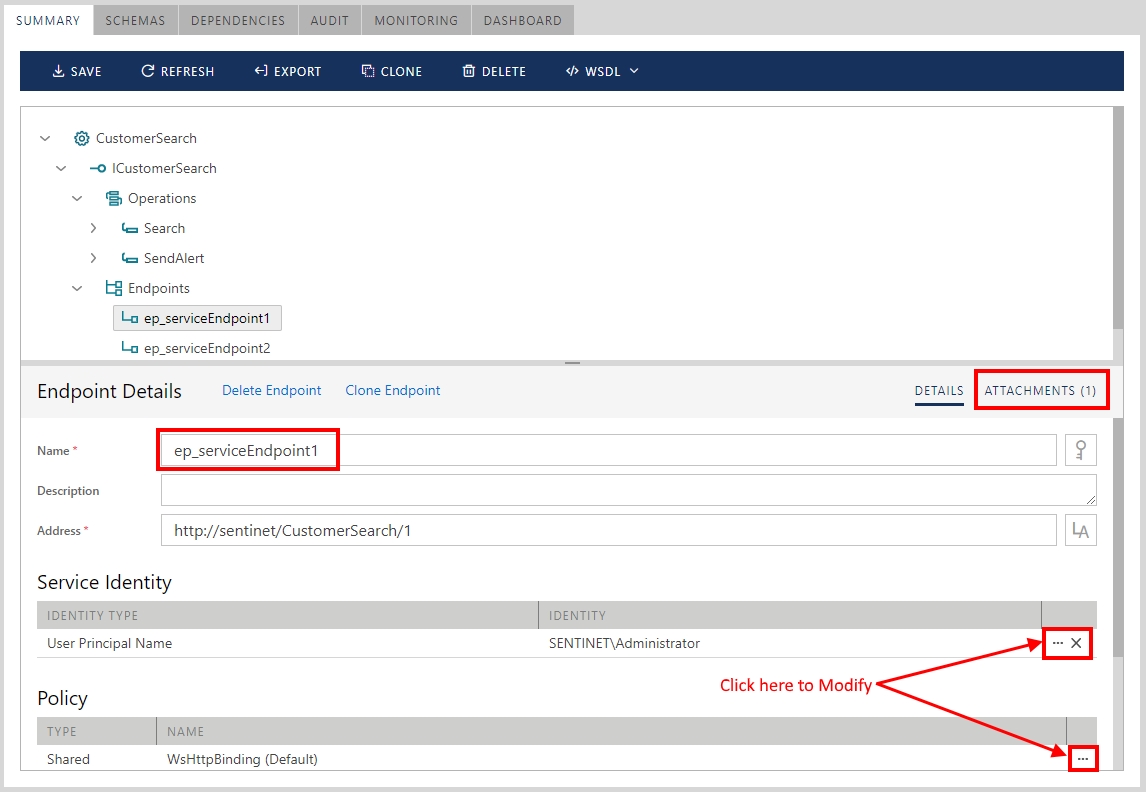This screenshot has height=792, width=1146.
Task: Click the Save toolbar button
Action: click(x=76, y=71)
